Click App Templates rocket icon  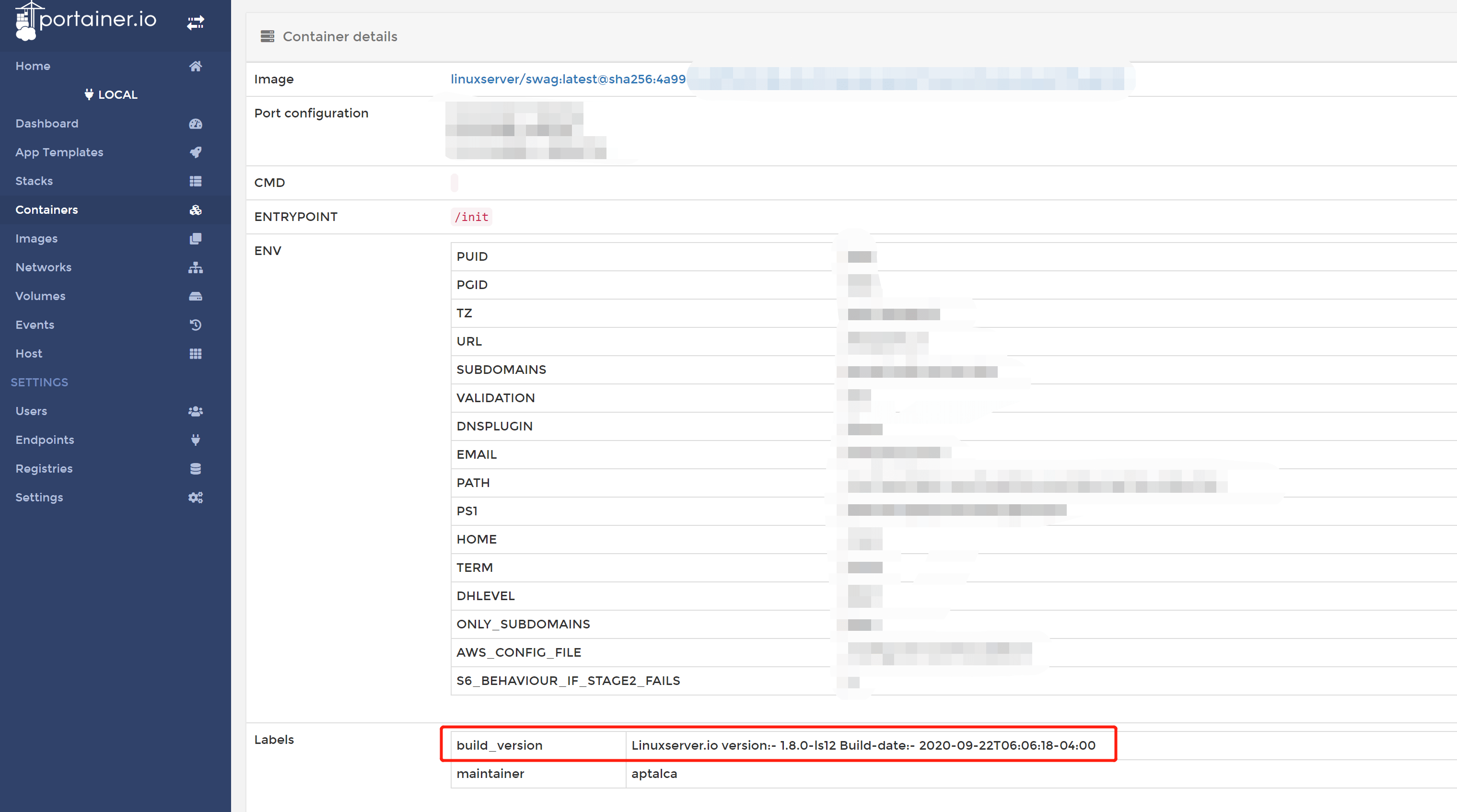coord(195,152)
